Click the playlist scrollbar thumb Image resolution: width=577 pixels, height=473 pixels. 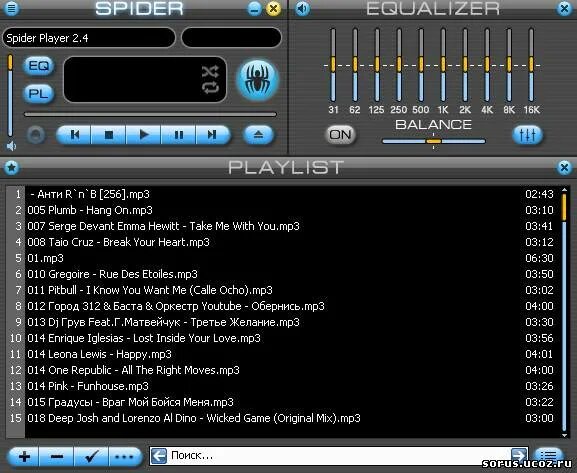(564, 207)
